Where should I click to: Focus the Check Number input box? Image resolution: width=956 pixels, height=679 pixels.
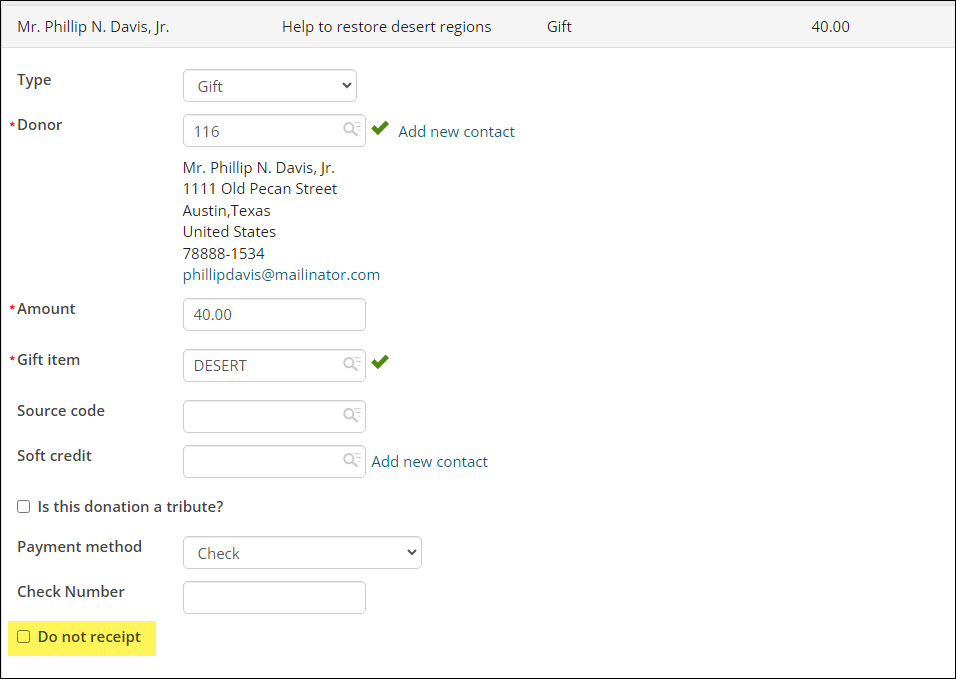point(274,597)
